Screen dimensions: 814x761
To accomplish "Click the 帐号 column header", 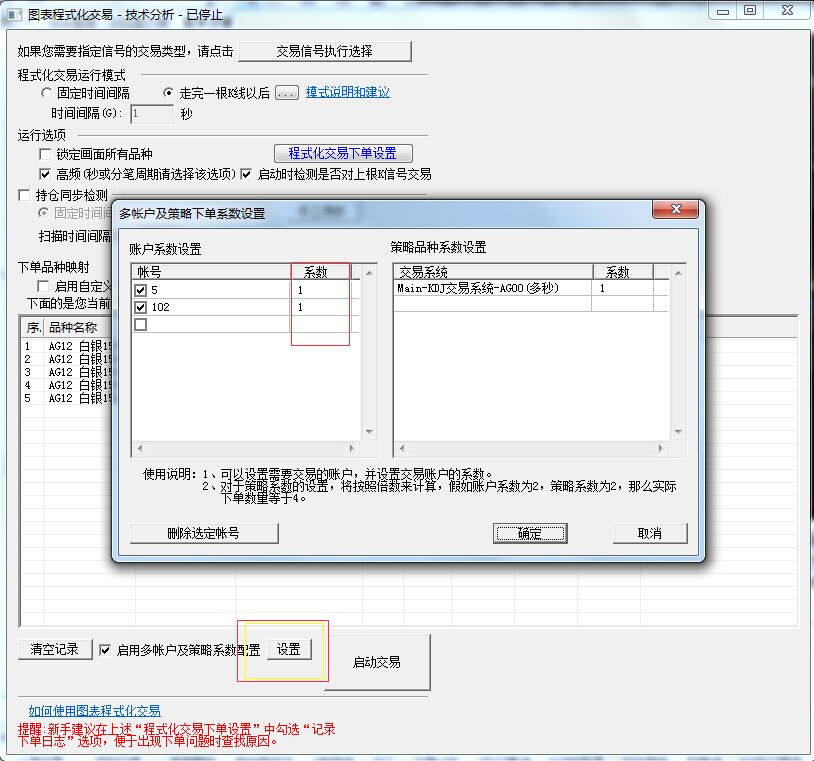I will coord(210,272).
